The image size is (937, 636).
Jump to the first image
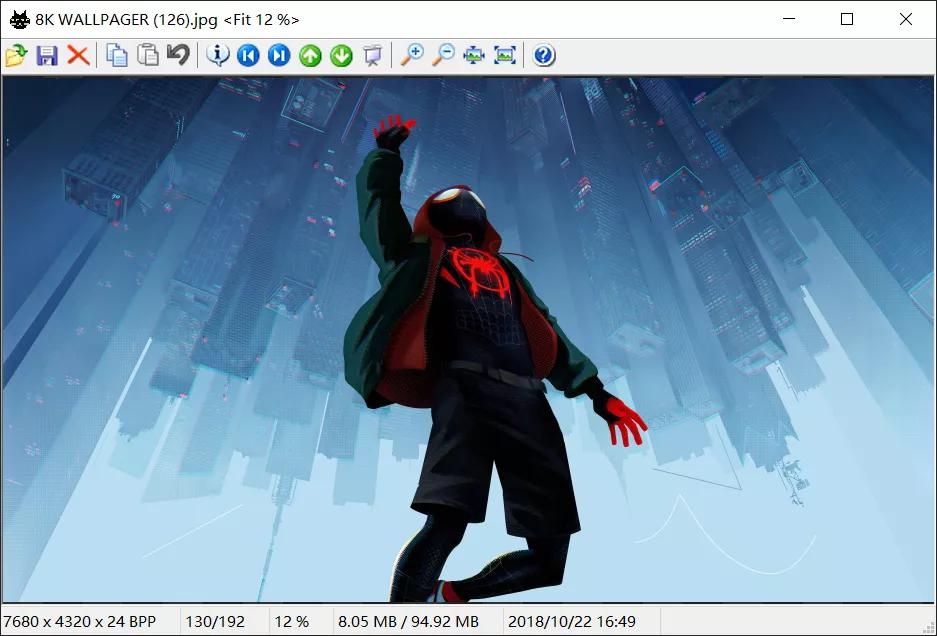pos(248,56)
